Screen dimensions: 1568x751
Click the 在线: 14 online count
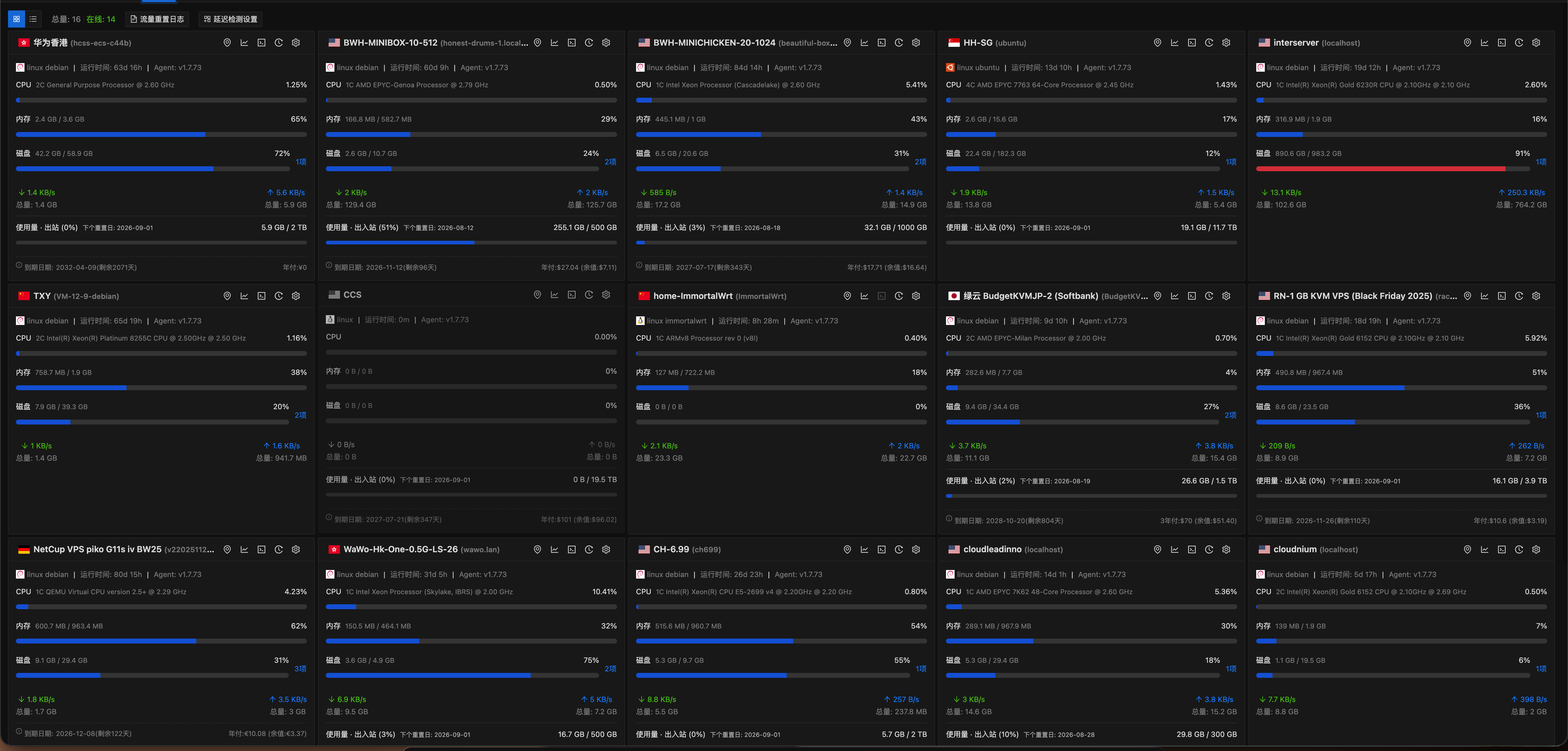tap(100, 19)
